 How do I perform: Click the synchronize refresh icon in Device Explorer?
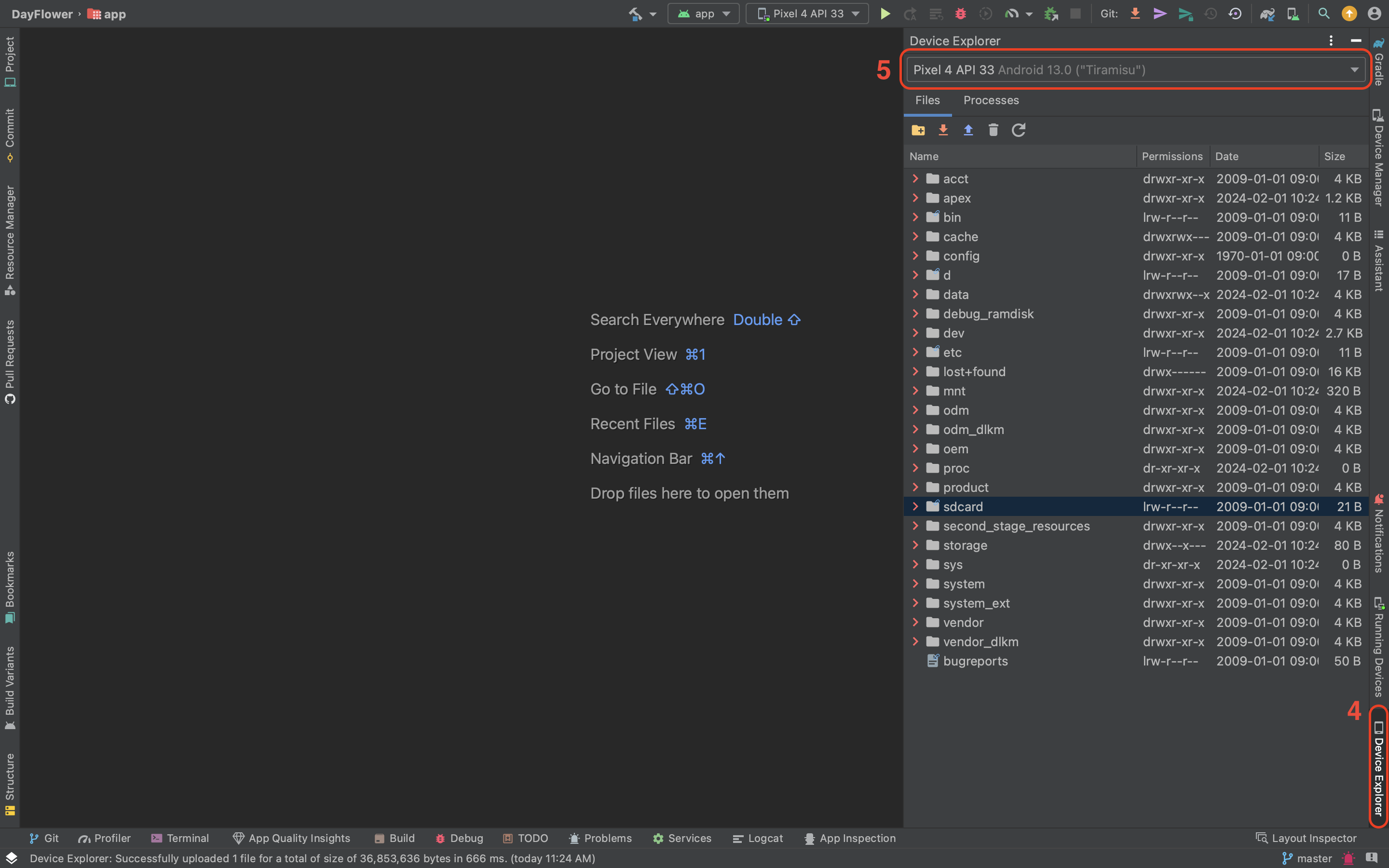tap(1018, 130)
